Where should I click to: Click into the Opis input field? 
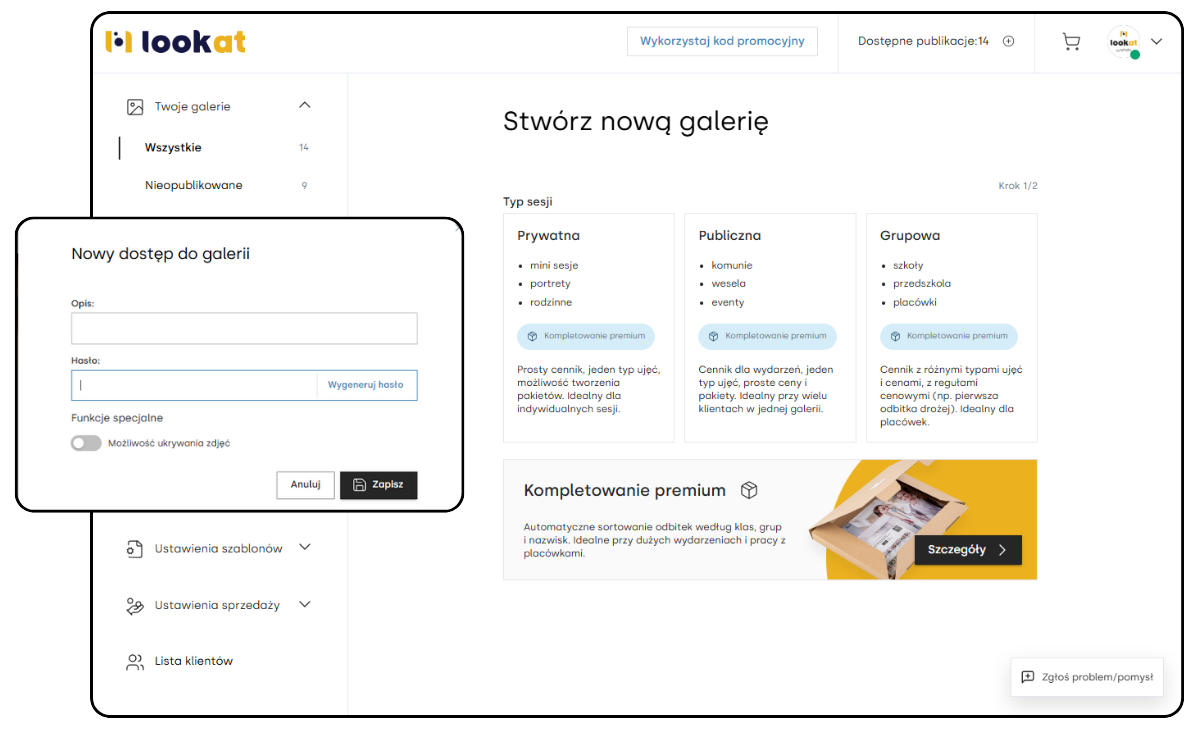point(244,328)
